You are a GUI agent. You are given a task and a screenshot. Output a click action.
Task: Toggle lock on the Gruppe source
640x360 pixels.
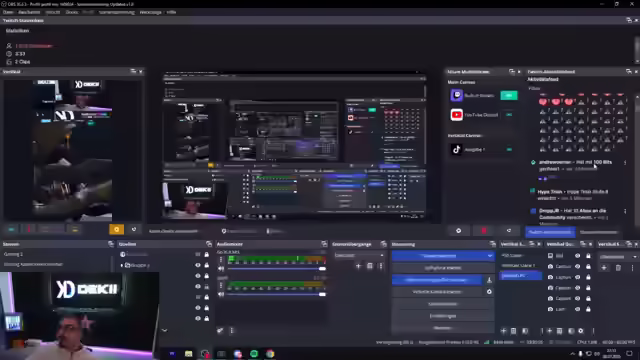tap(207, 265)
